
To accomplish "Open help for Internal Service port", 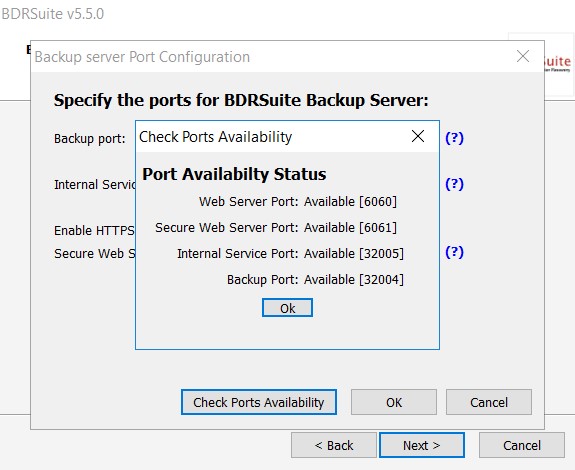I will pyautogui.click(x=454, y=184).
